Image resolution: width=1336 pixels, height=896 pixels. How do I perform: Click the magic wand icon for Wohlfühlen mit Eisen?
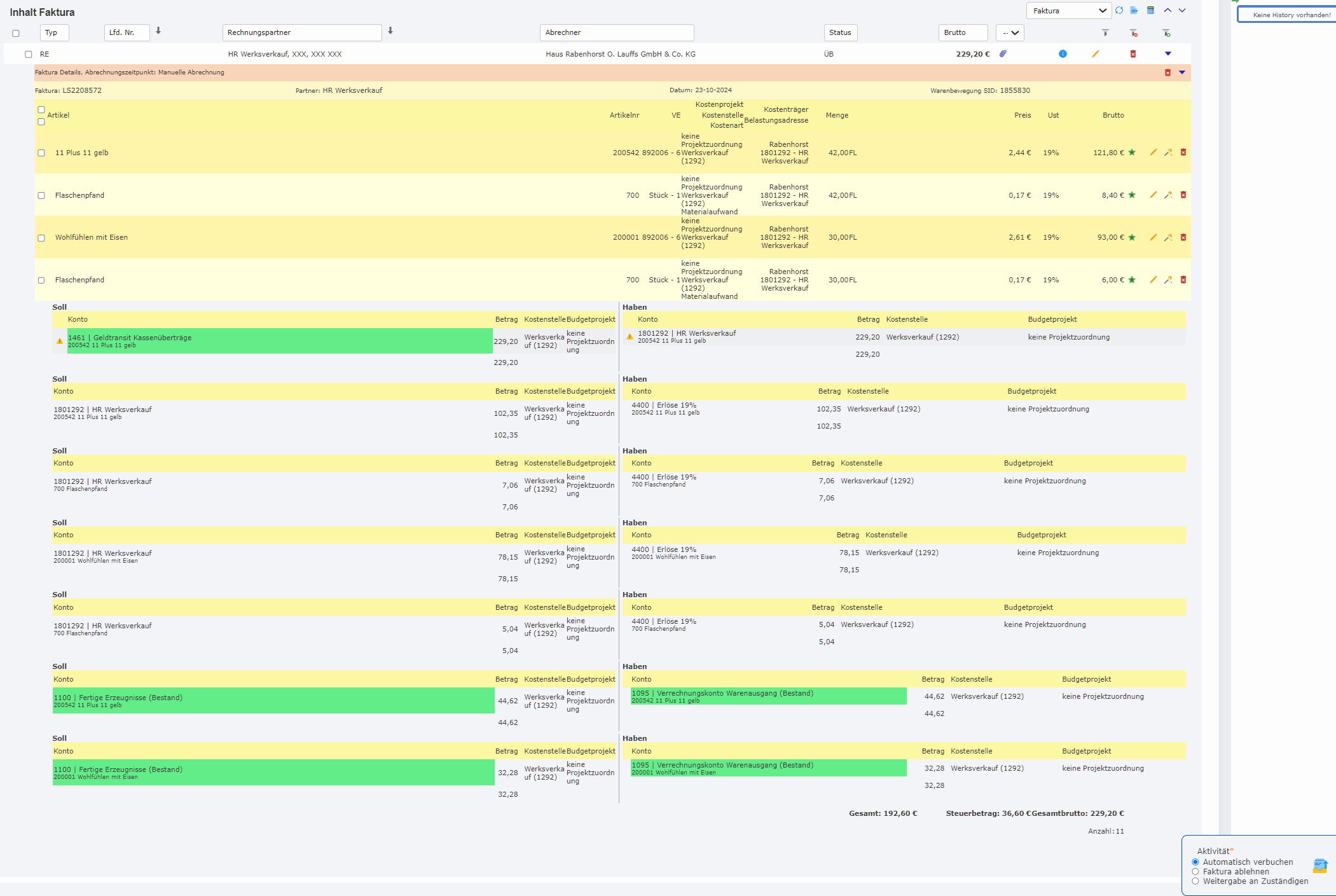coord(1168,237)
